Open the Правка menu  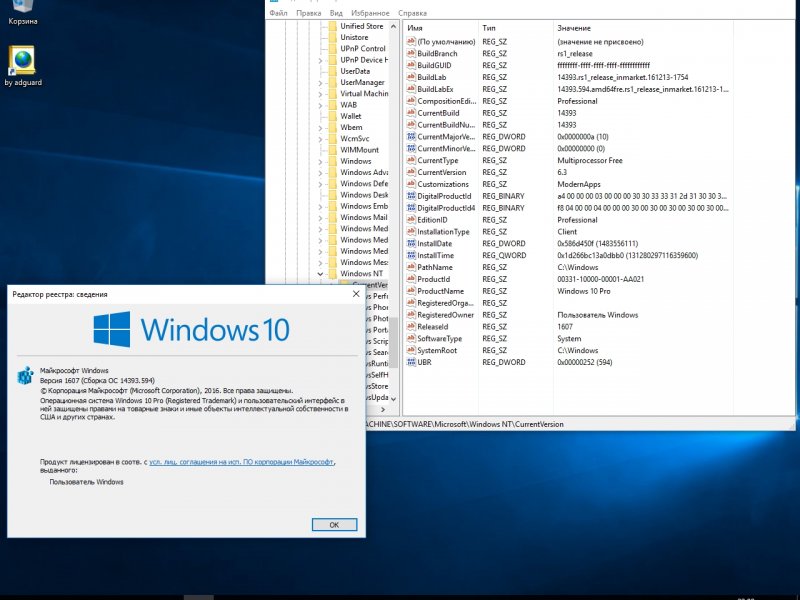[309, 13]
